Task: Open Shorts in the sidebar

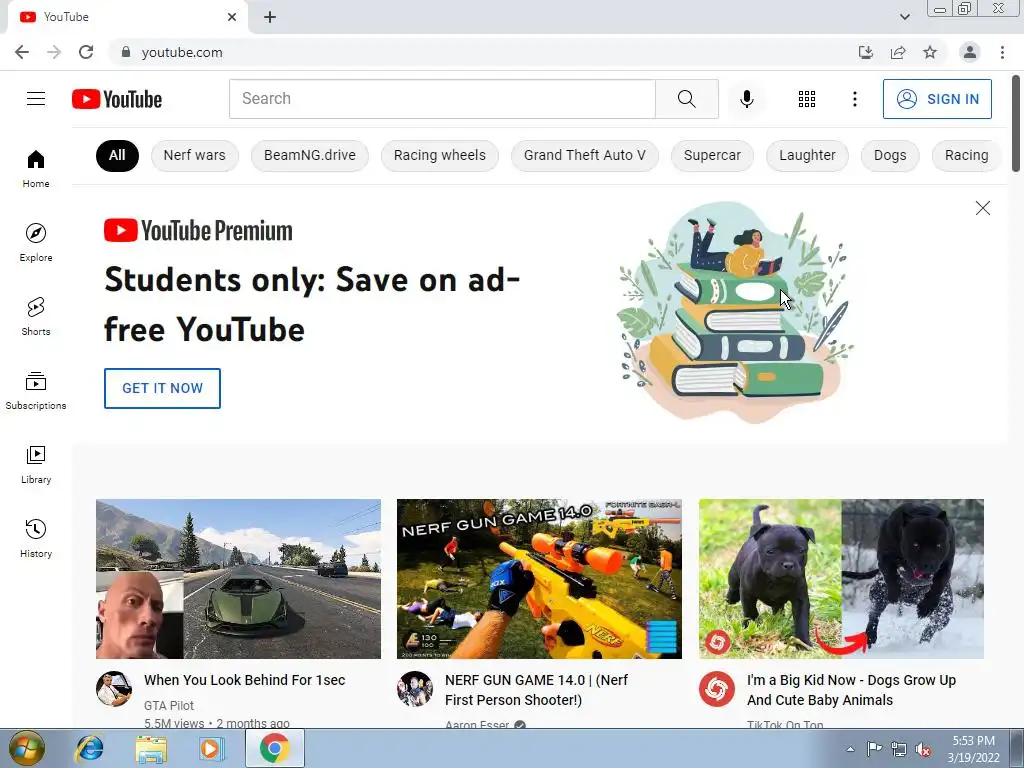Action: point(36,317)
